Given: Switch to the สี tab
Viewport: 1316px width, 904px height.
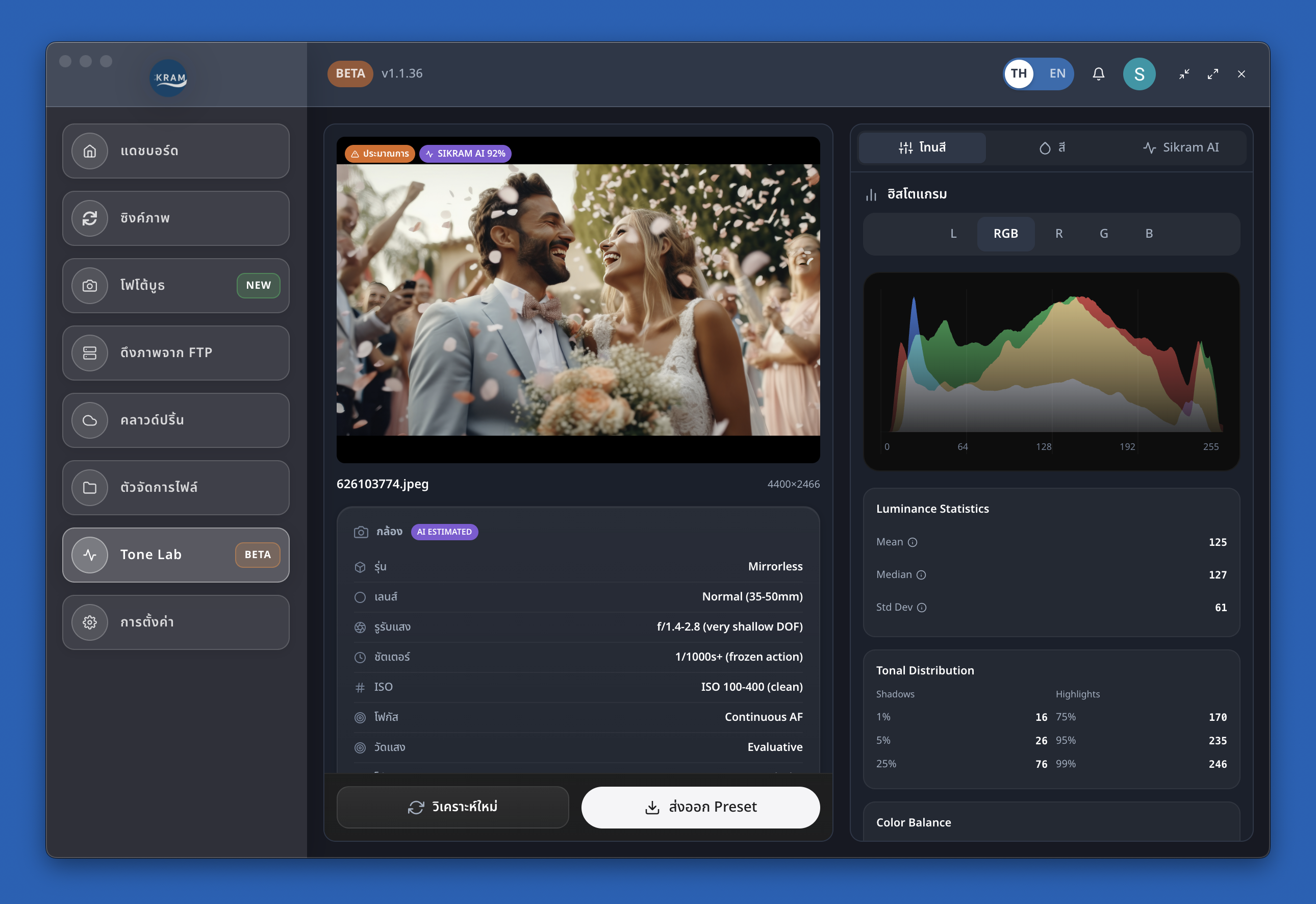Looking at the screenshot, I should [x=1052, y=147].
